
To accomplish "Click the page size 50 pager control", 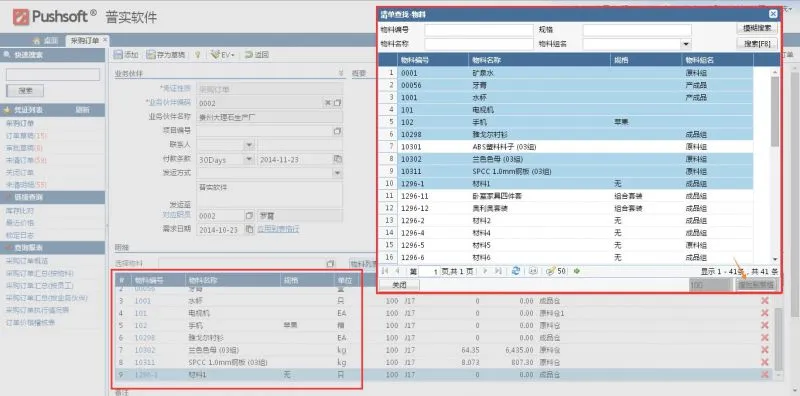I will point(556,271).
